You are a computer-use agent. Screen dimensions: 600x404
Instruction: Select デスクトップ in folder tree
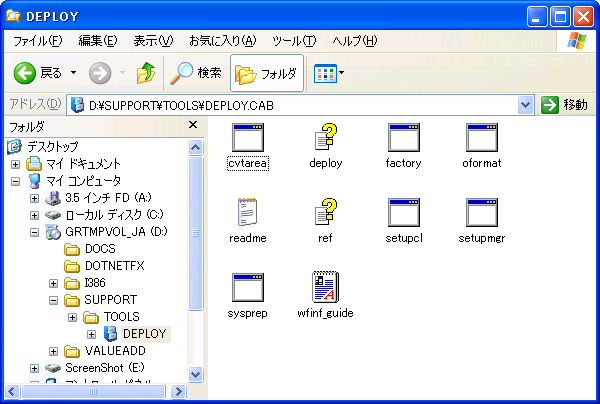pyautogui.click(x=52, y=147)
